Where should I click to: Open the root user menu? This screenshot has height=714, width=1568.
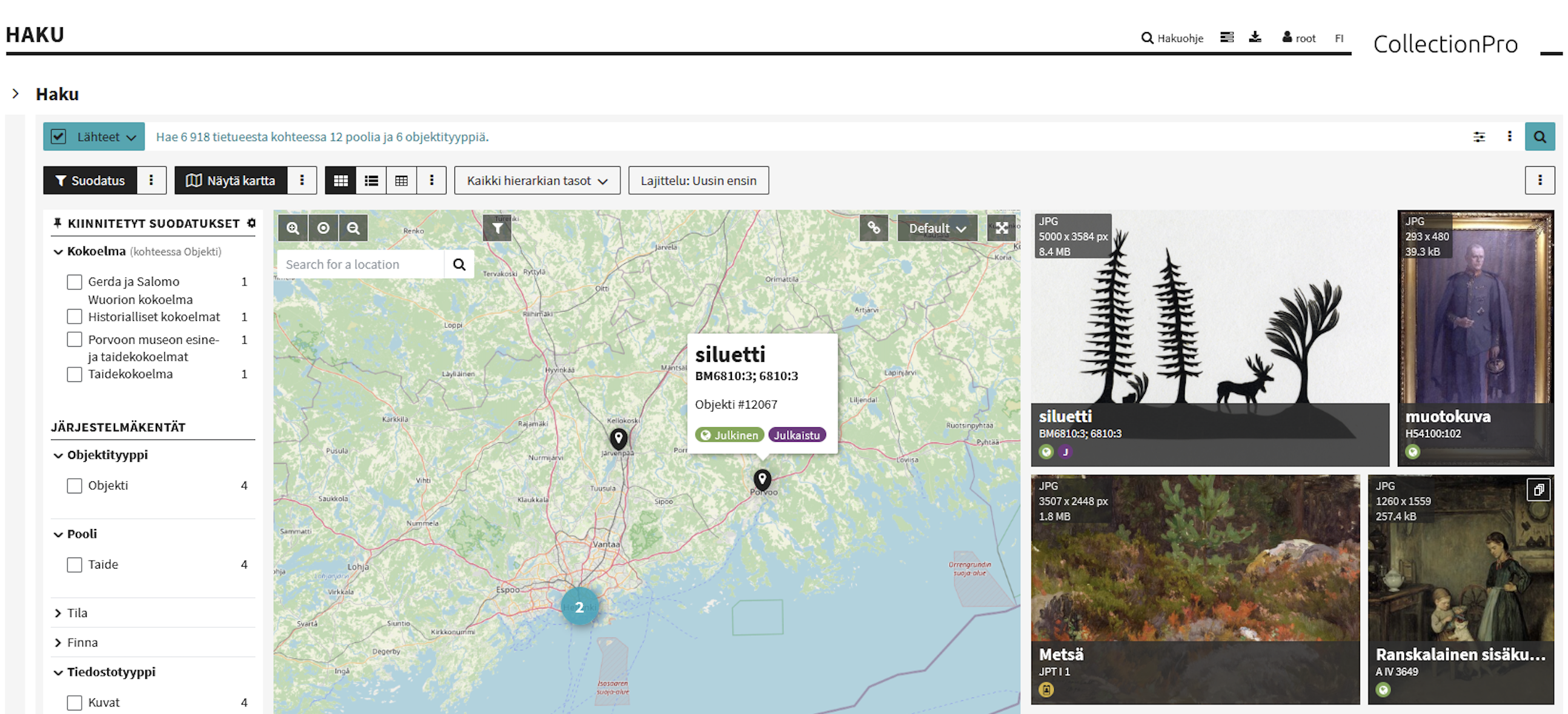(x=1299, y=38)
